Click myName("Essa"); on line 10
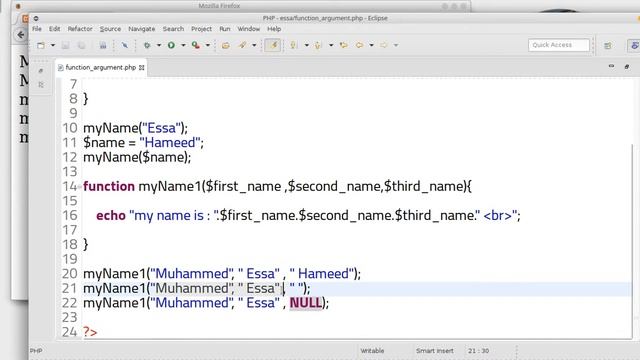This screenshot has width=640, height=360. pyautogui.click(x=136, y=128)
